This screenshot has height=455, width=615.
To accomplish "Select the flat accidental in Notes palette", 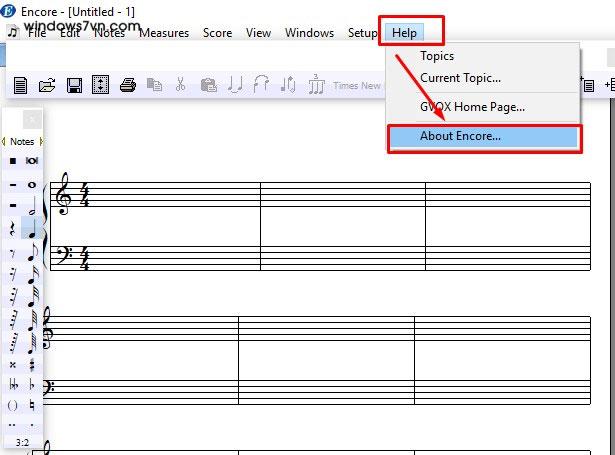I will point(32,384).
